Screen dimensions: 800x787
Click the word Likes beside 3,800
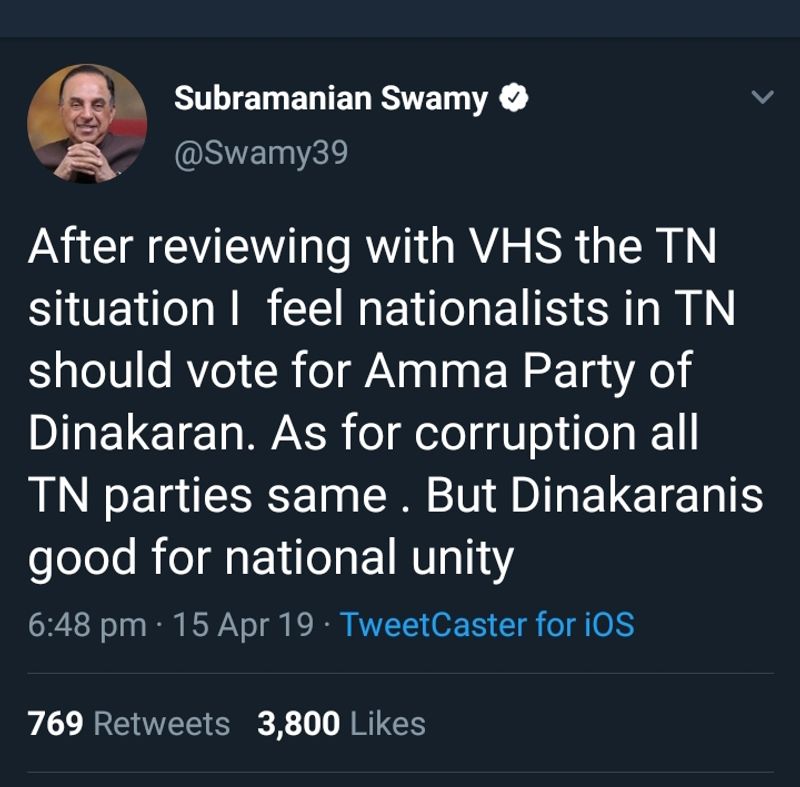(388, 724)
